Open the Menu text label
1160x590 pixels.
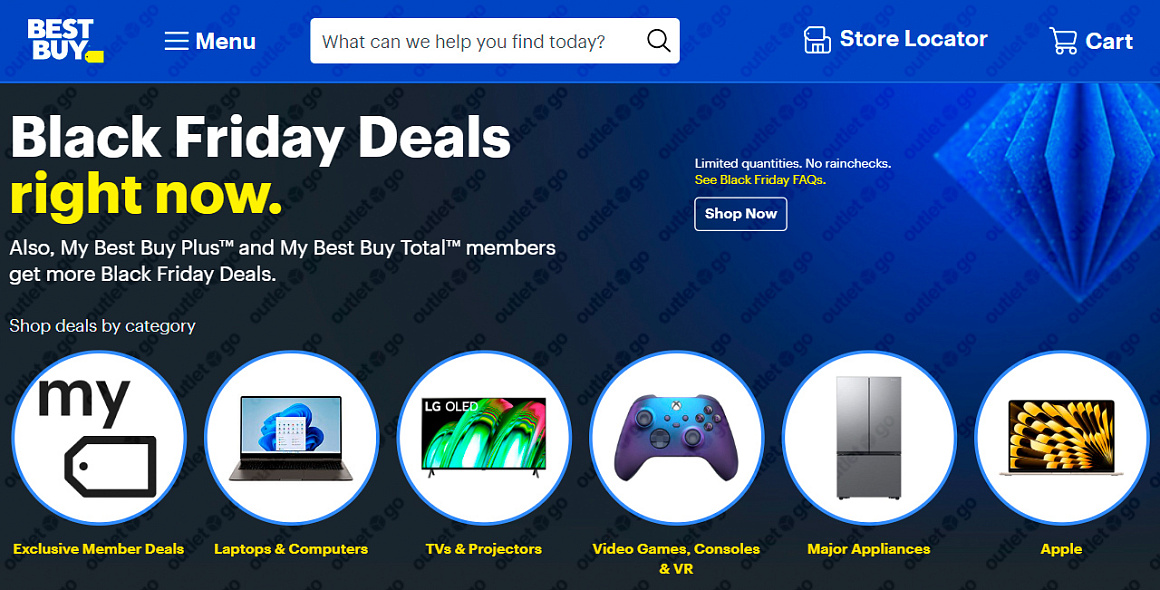[226, 41]
